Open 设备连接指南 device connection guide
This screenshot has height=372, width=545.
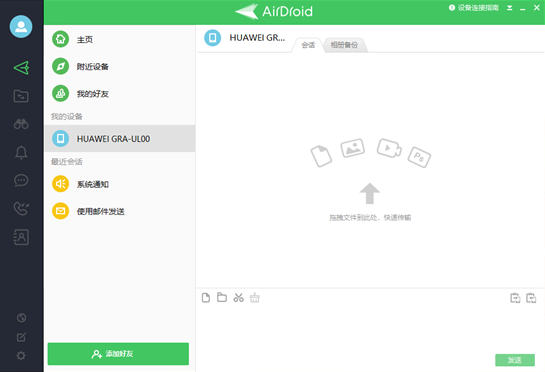click(474, 8)
